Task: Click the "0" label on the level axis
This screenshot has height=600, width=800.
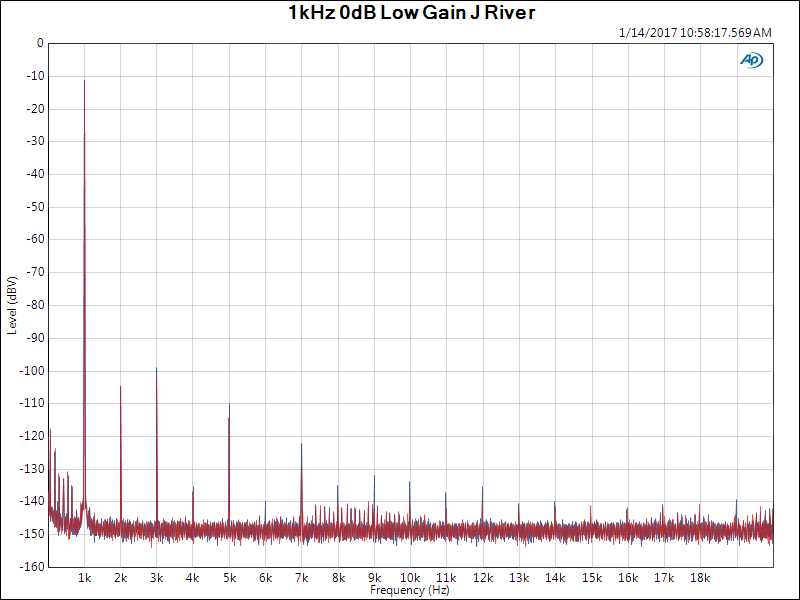Action: (x=40, y=43)
